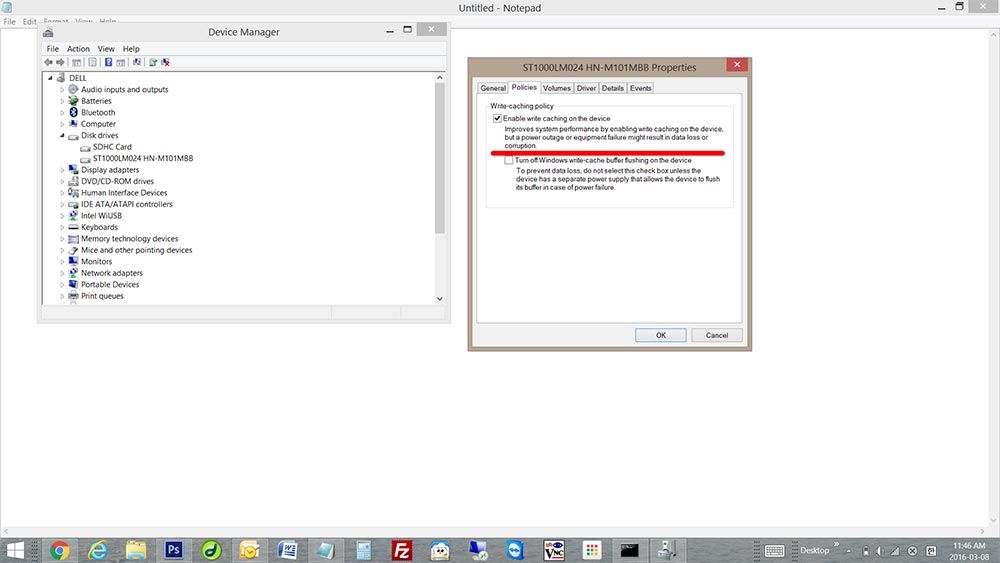Select IDE ATA/ATAPI controllers entry
The width and height of the screenshot is (1000, 563).
coord(127,204)
